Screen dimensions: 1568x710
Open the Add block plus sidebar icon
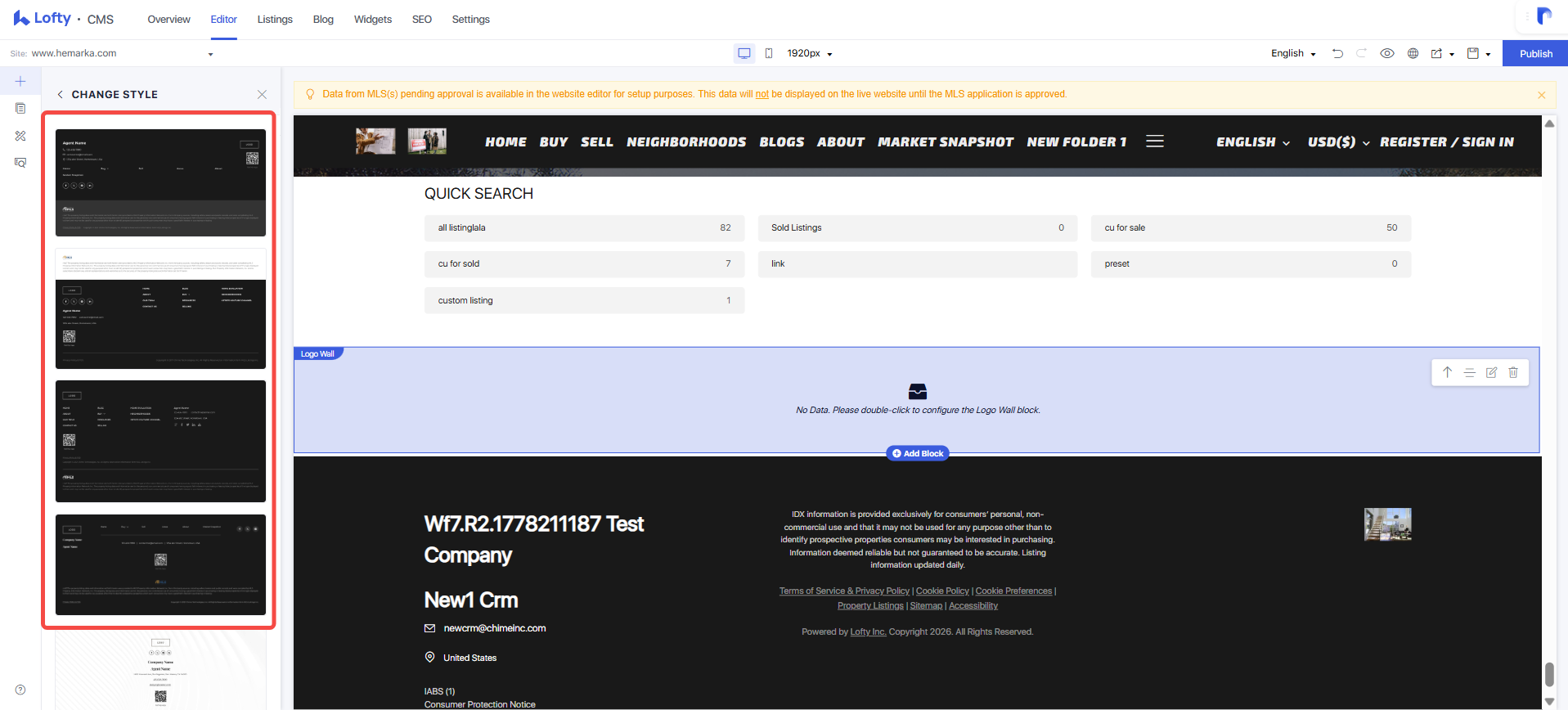(x=20, y=81)
